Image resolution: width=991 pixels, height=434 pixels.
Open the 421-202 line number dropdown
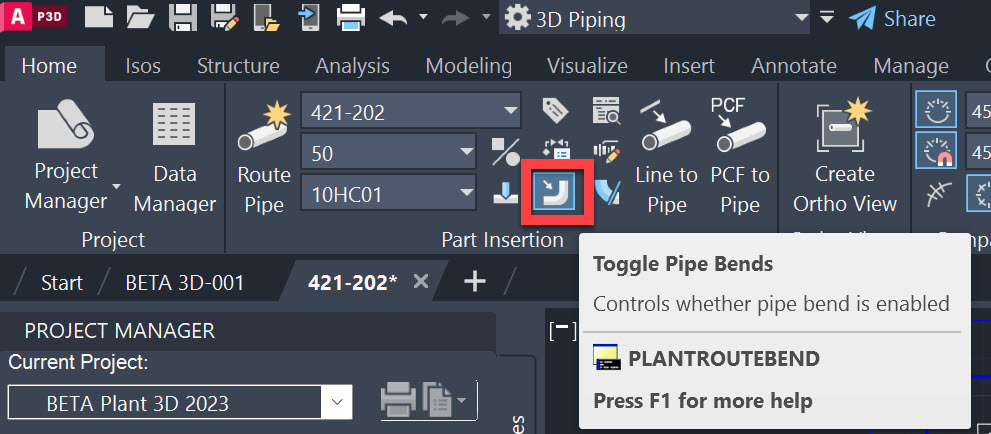tap(509, 112)
